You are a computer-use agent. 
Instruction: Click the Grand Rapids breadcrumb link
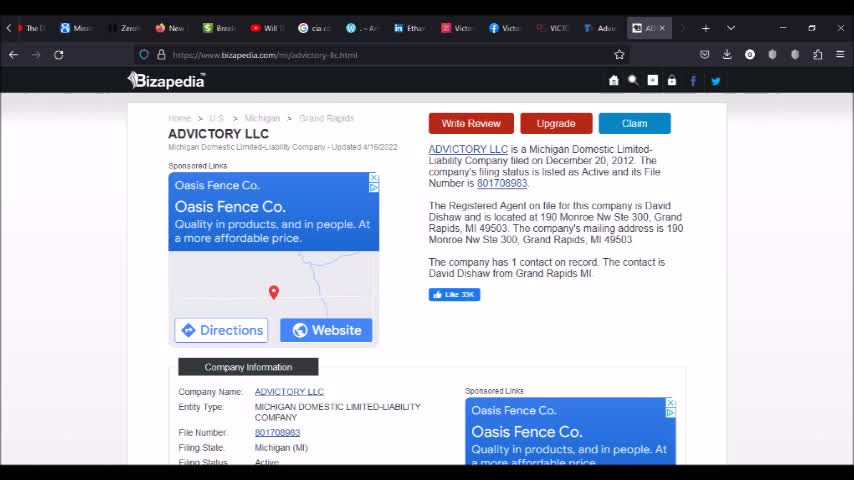coord(326,118)
